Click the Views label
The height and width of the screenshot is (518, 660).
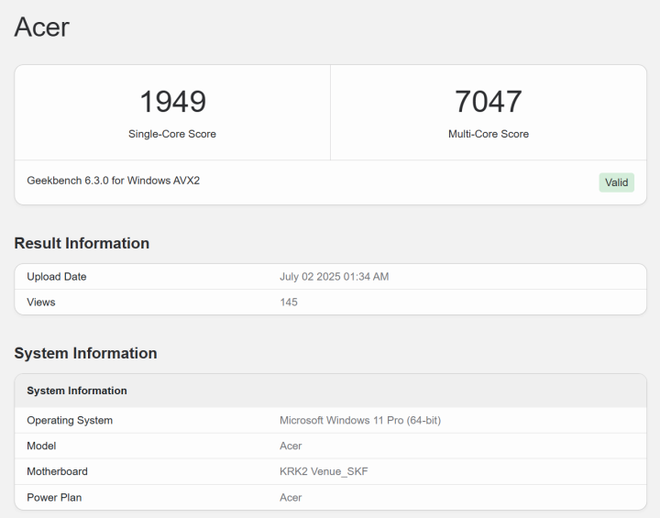tap(41, 302)
